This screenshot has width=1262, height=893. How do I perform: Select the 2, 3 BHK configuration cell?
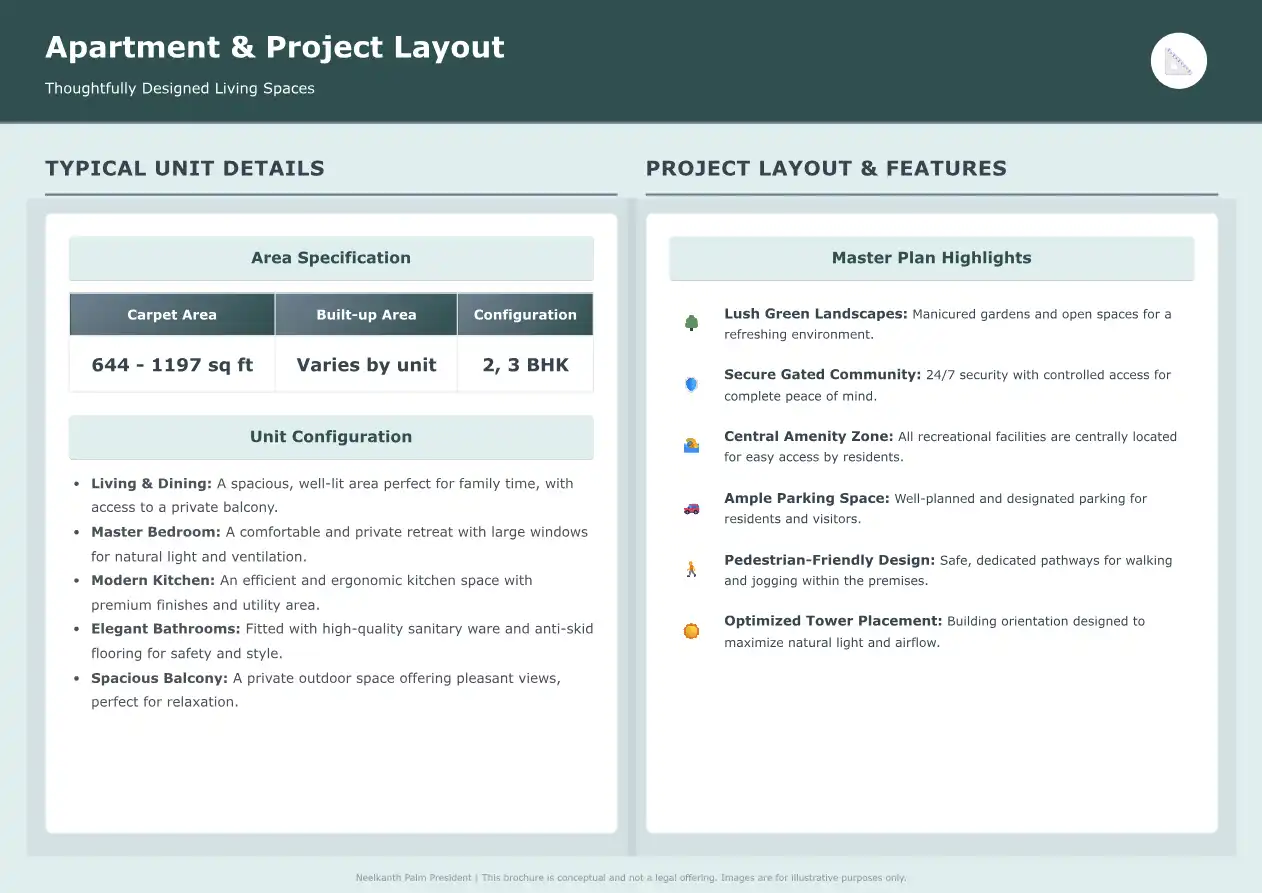click(525, 365)
